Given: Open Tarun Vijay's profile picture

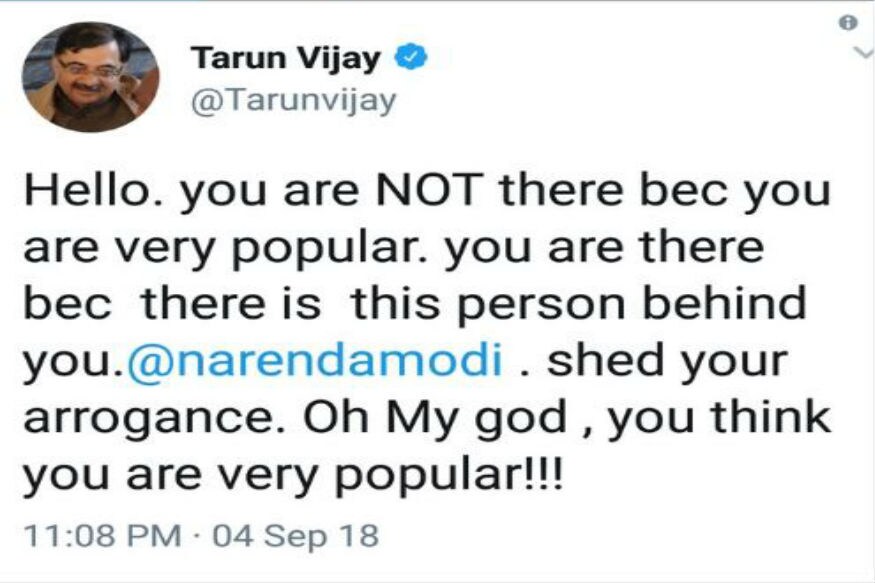Looking at the screenshot, I should pos(90,78).
